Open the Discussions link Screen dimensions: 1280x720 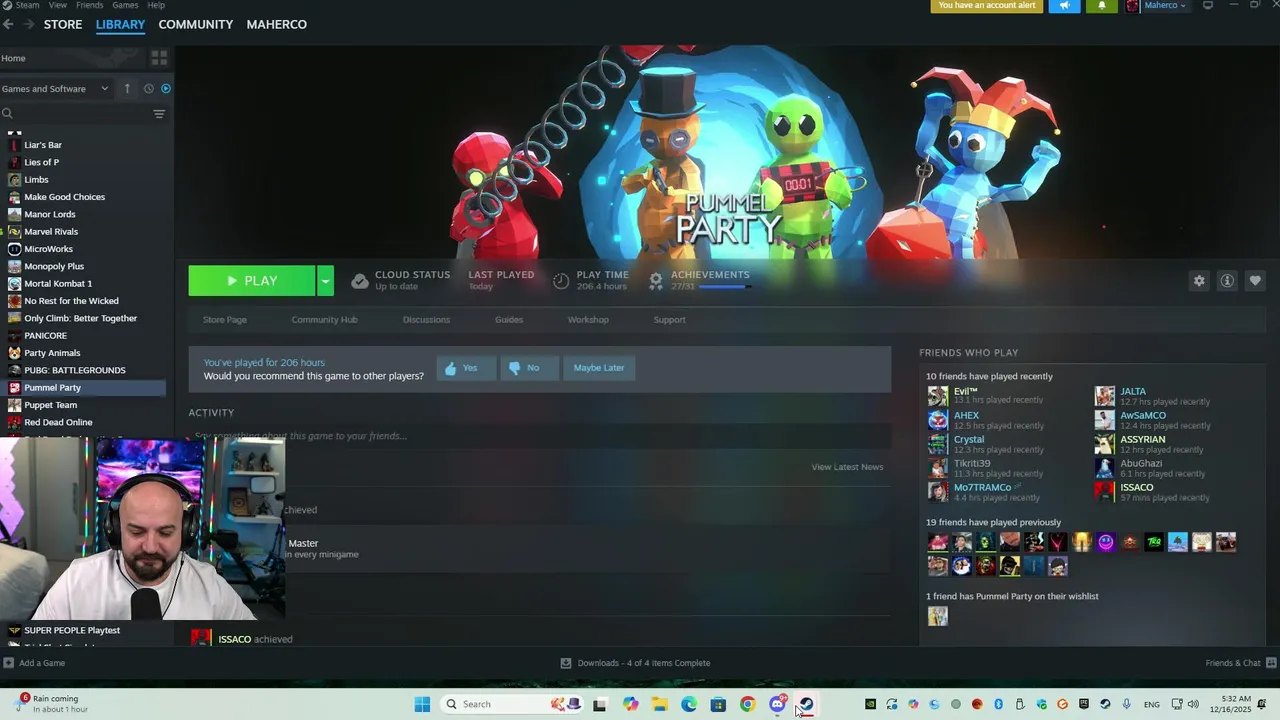(426, 320)
